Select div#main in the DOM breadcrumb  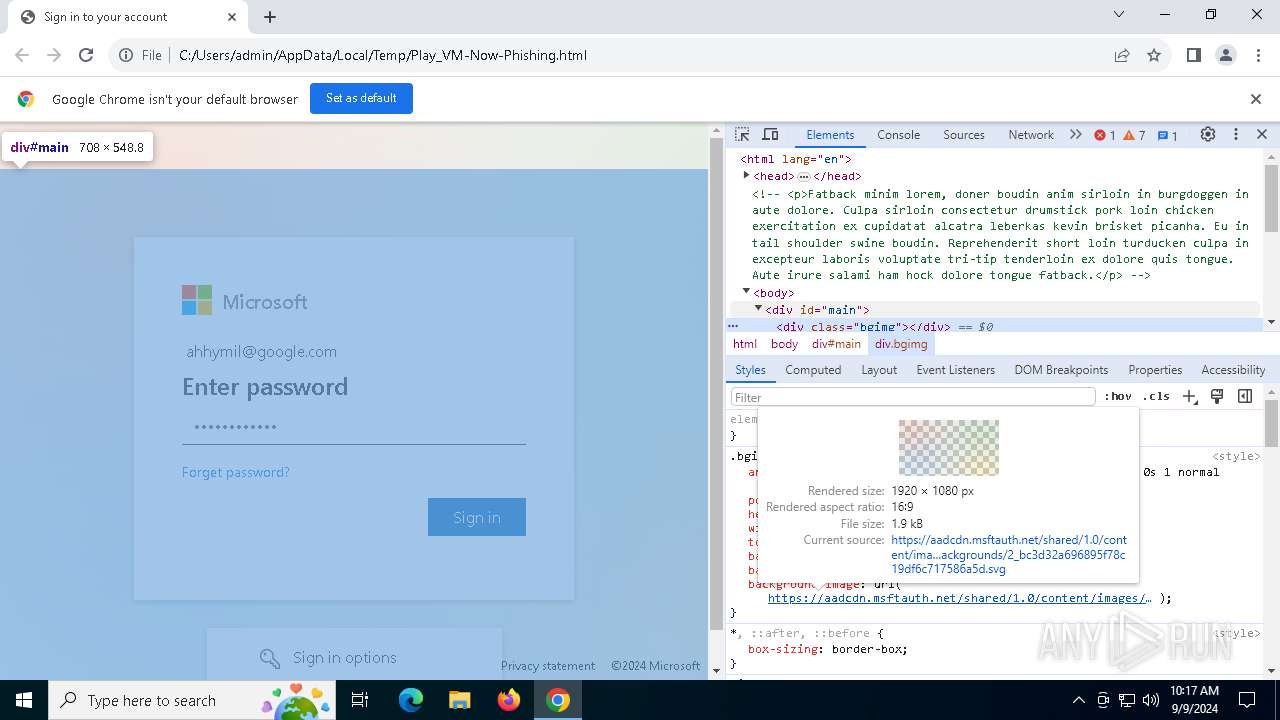pyautogui.click(x=836, y=344)
